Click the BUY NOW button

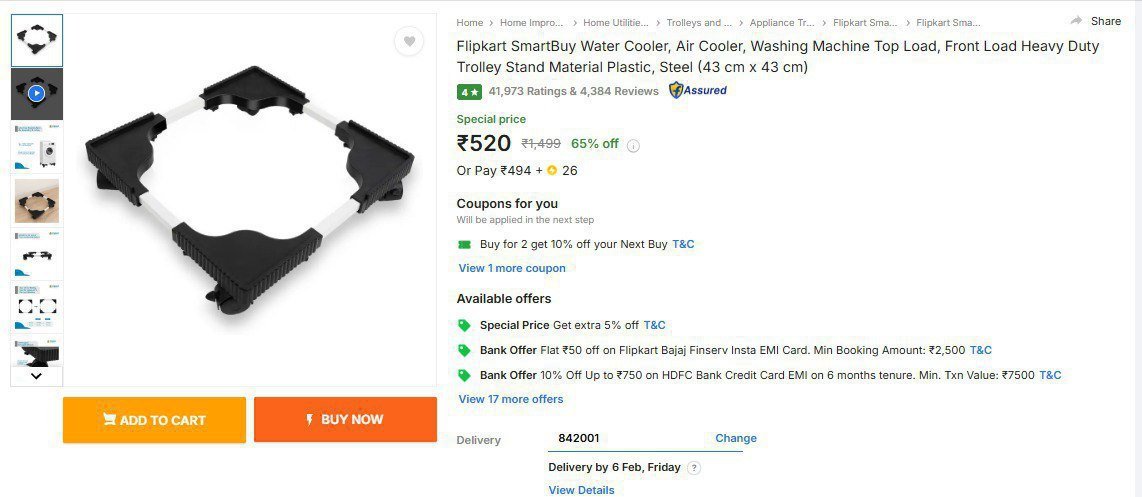tap(345, 420)
